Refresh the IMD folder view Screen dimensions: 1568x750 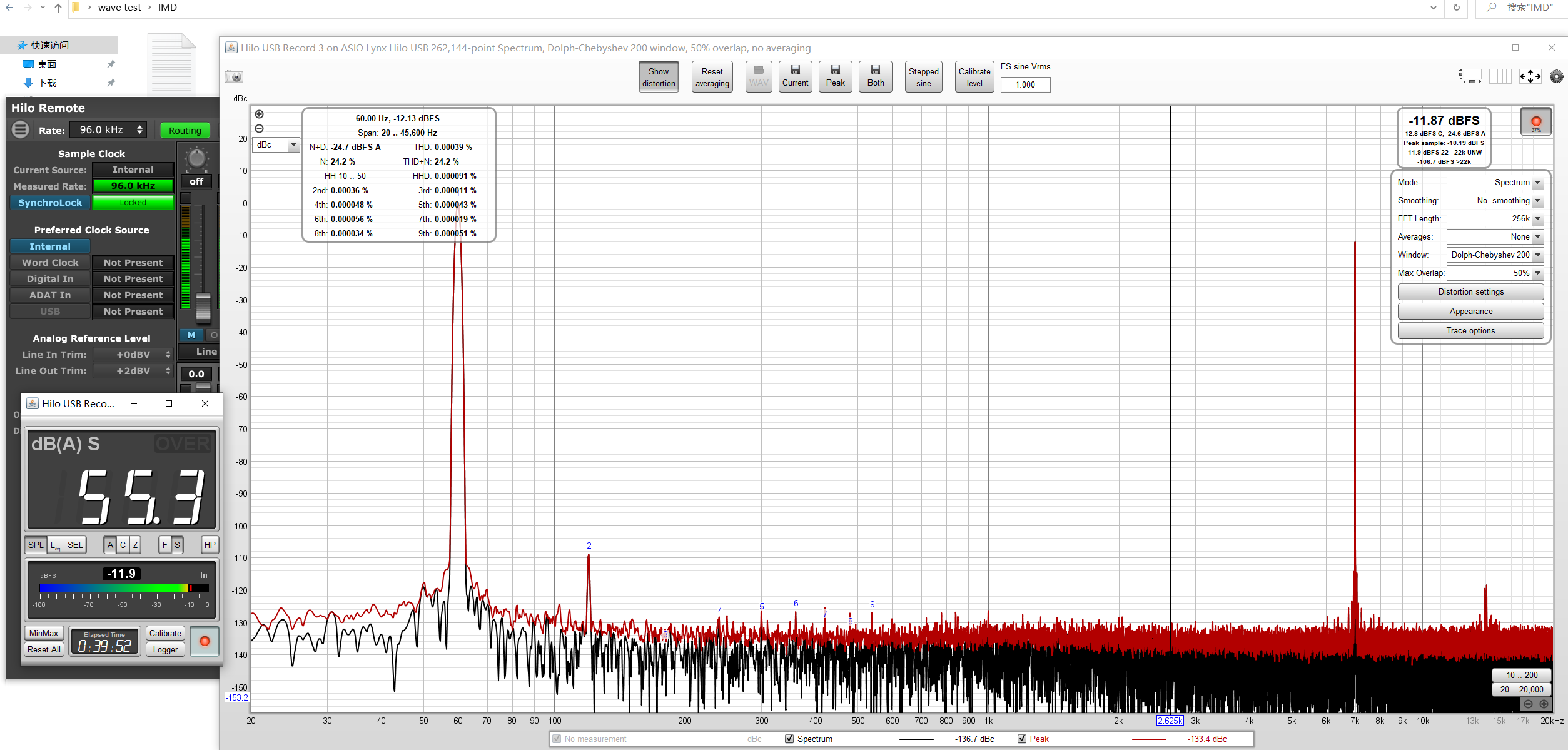(x=1456, y=8)
